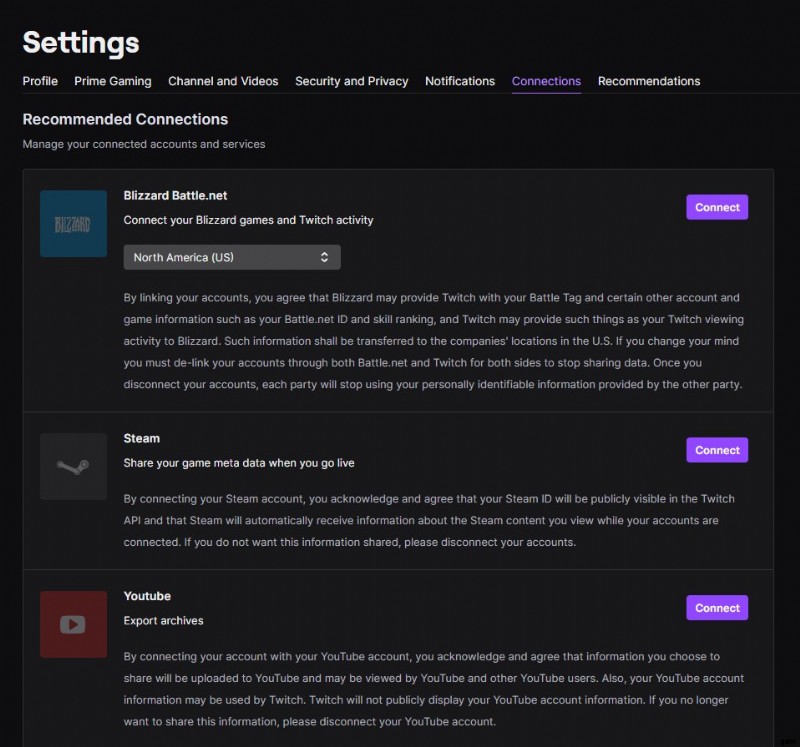
Task: Click the Settings page heading
Action: tap(81, 42)
